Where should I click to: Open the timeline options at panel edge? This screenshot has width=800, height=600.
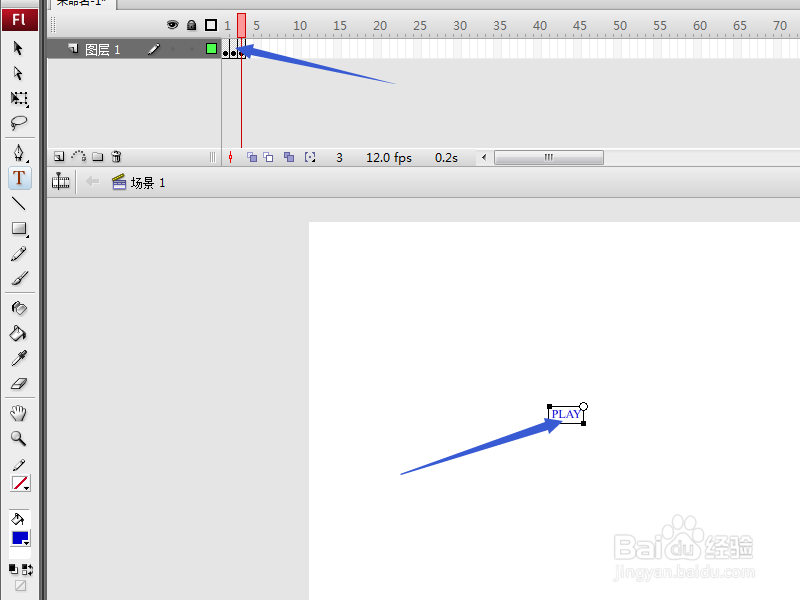[x=212, y=157]
